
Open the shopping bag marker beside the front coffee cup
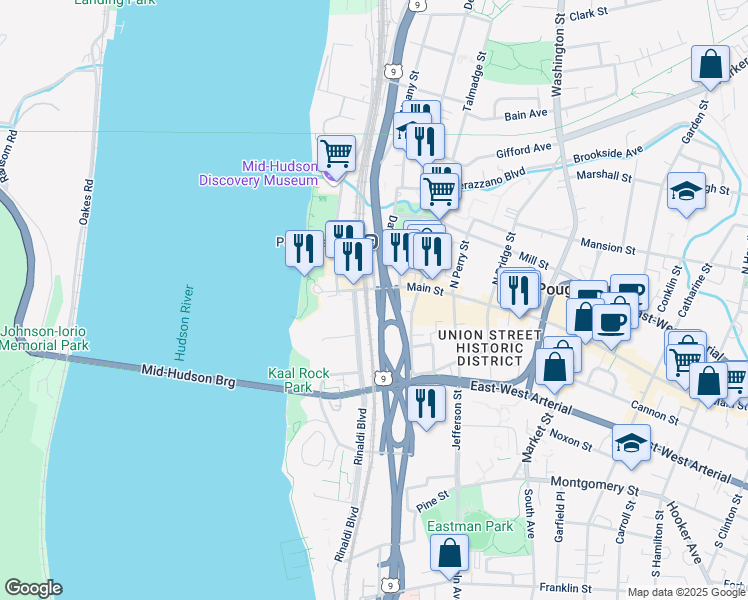(x=583, y=319)
